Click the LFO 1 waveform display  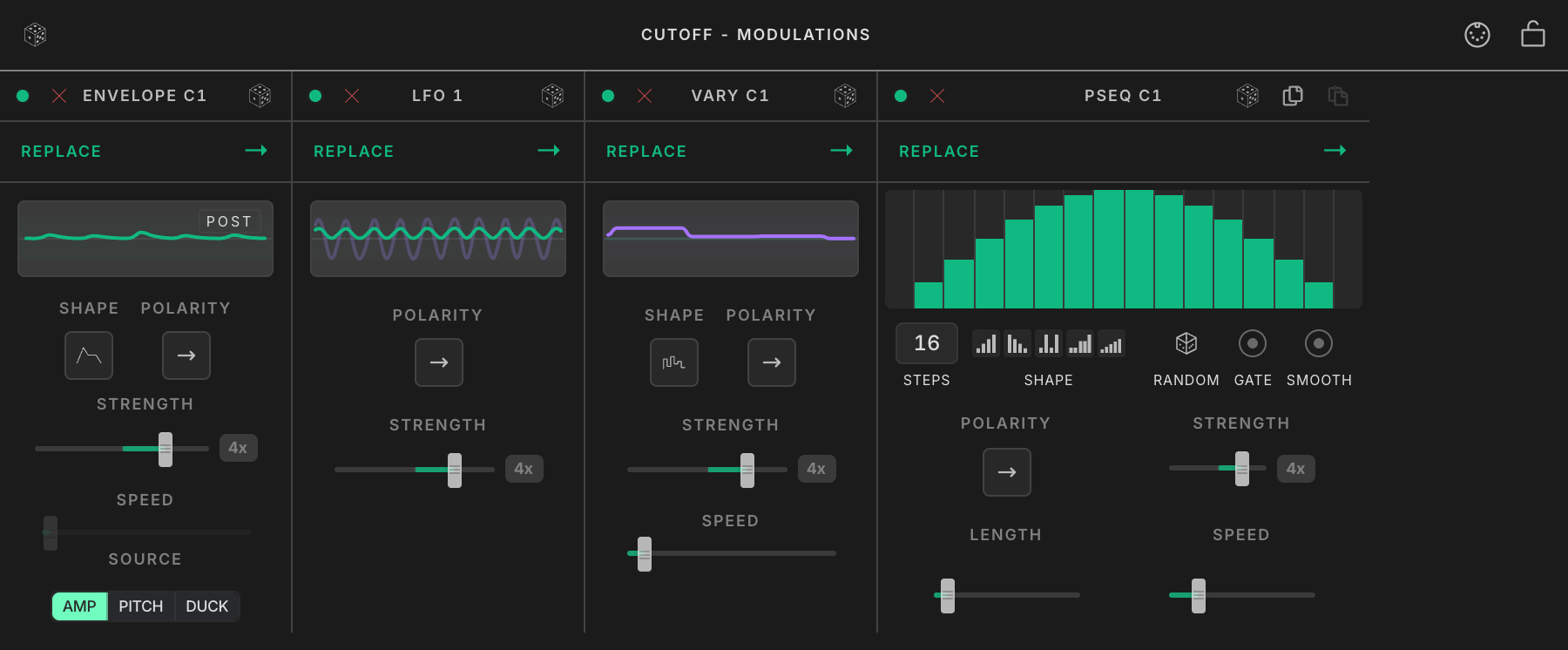(x=438, y=239)
